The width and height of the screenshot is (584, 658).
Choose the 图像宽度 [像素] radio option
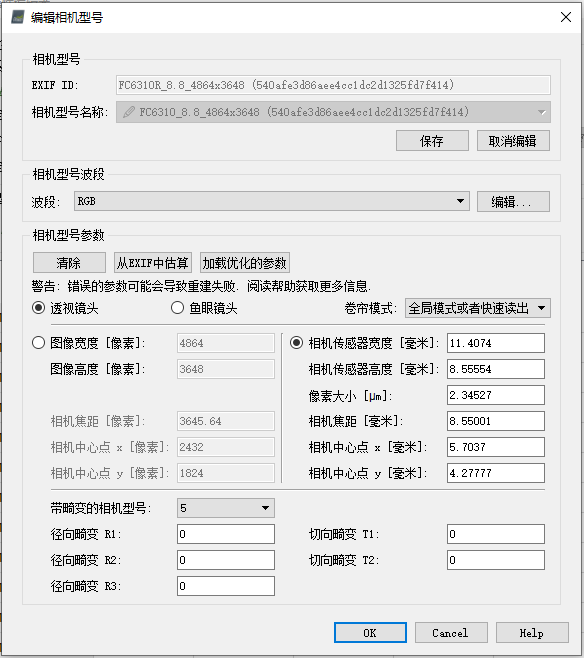tap(39, 343)
